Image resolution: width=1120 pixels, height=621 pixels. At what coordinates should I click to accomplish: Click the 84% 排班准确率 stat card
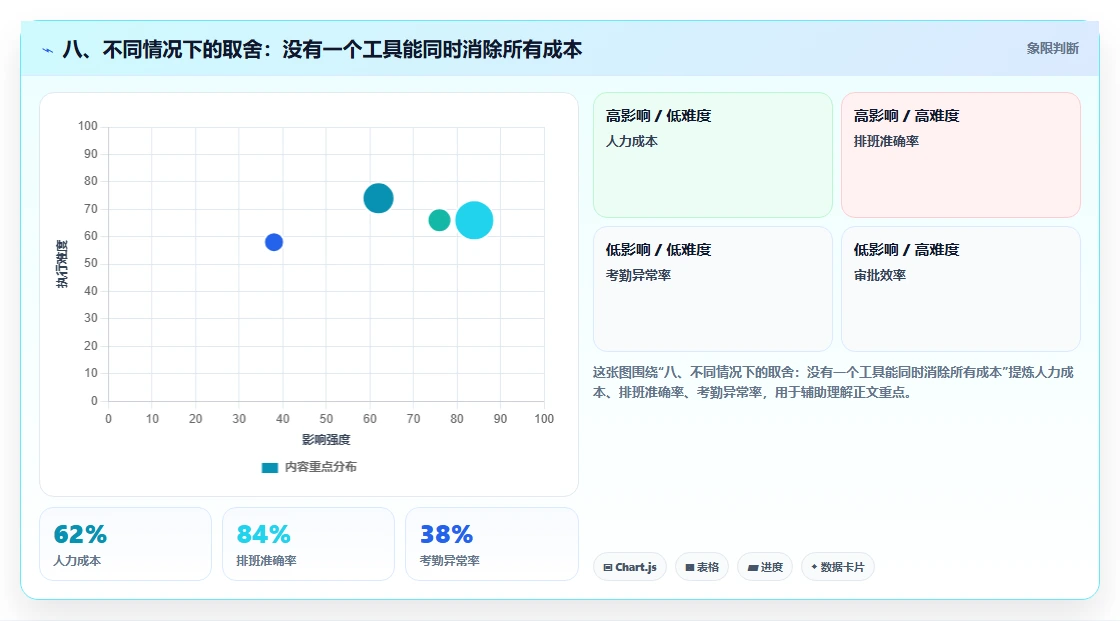(x=309, y=544)
